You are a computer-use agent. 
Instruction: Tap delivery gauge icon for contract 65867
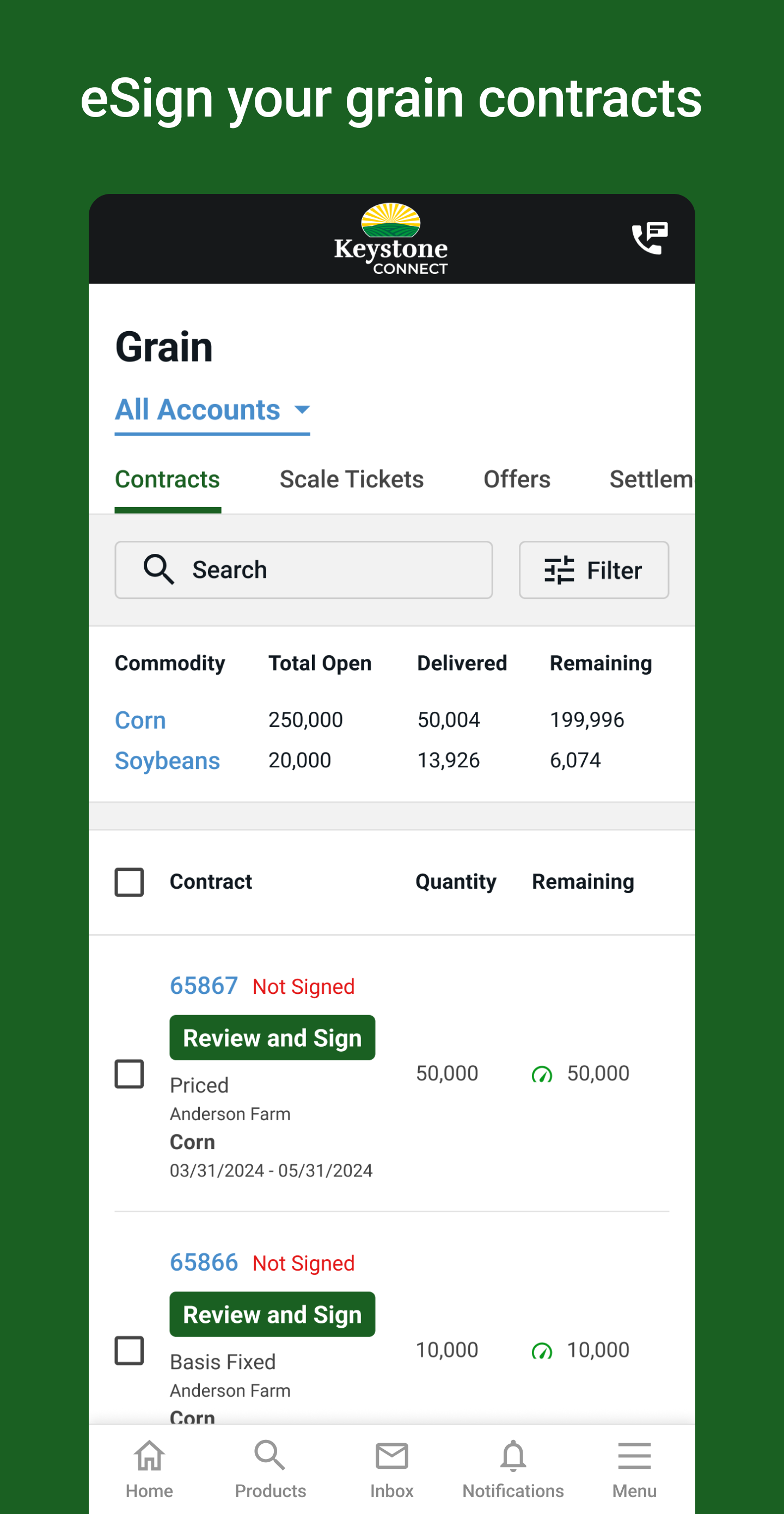(x=541, y=1075)
